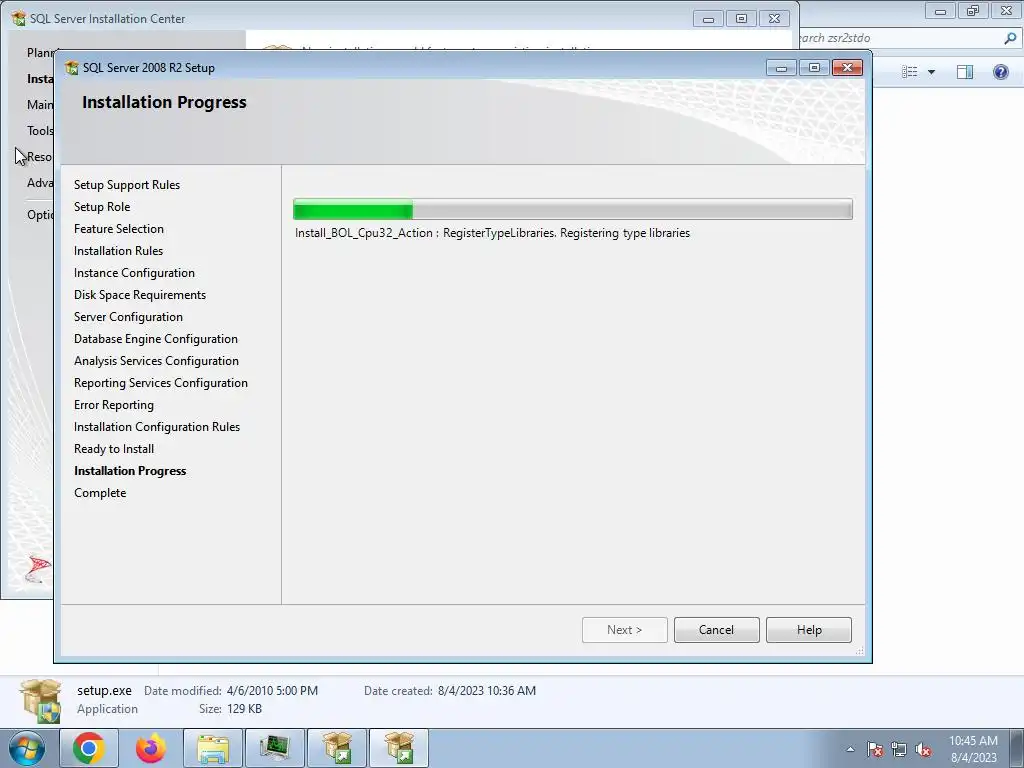Viewport: 1024px width, 768px height.
Task: Open Planning in Installation Center sidebar
Action: 42,52
